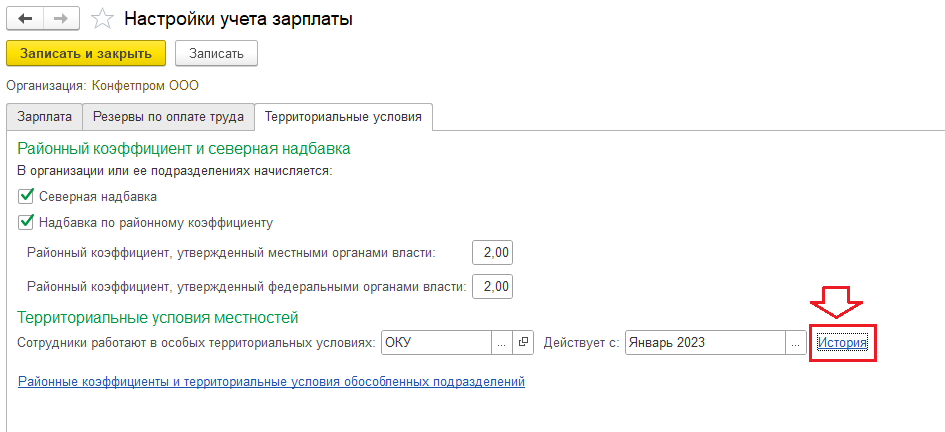Toggle the Северная надбавка checkbox
The height and width of the screenshot is (432, 945).
coord(27,197)
